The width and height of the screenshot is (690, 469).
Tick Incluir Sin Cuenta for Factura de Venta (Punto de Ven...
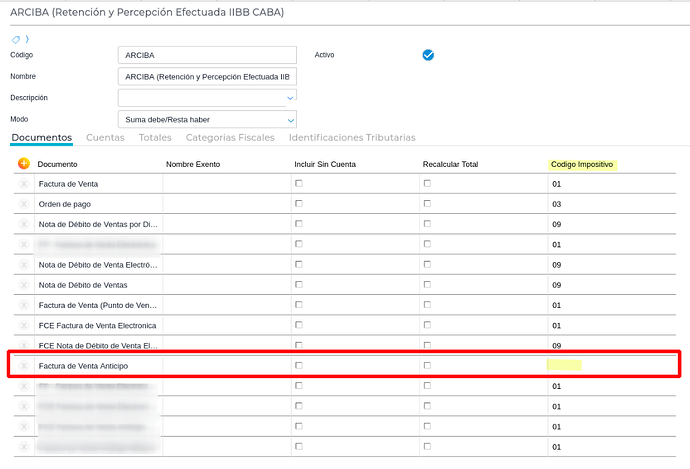click(x=299, y=305)
